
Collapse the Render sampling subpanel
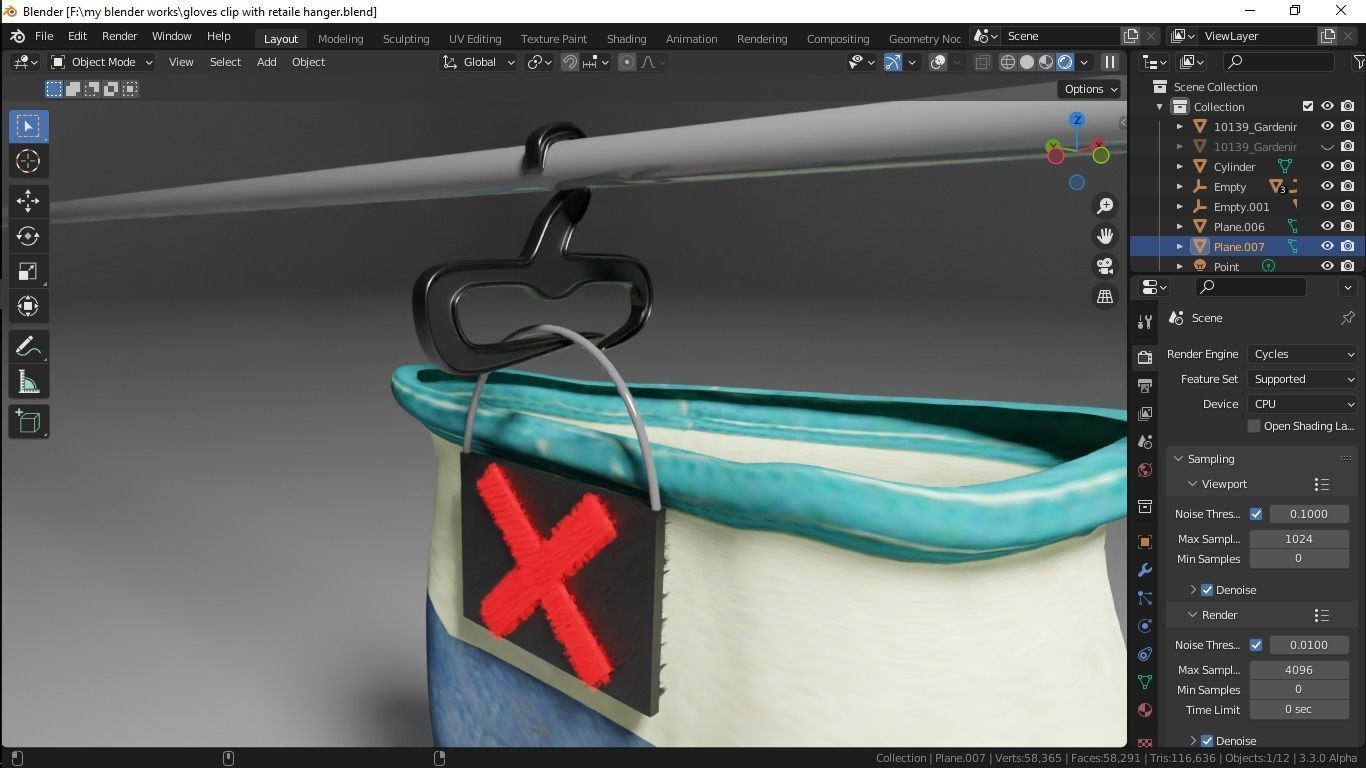[x=1193, y=615]
